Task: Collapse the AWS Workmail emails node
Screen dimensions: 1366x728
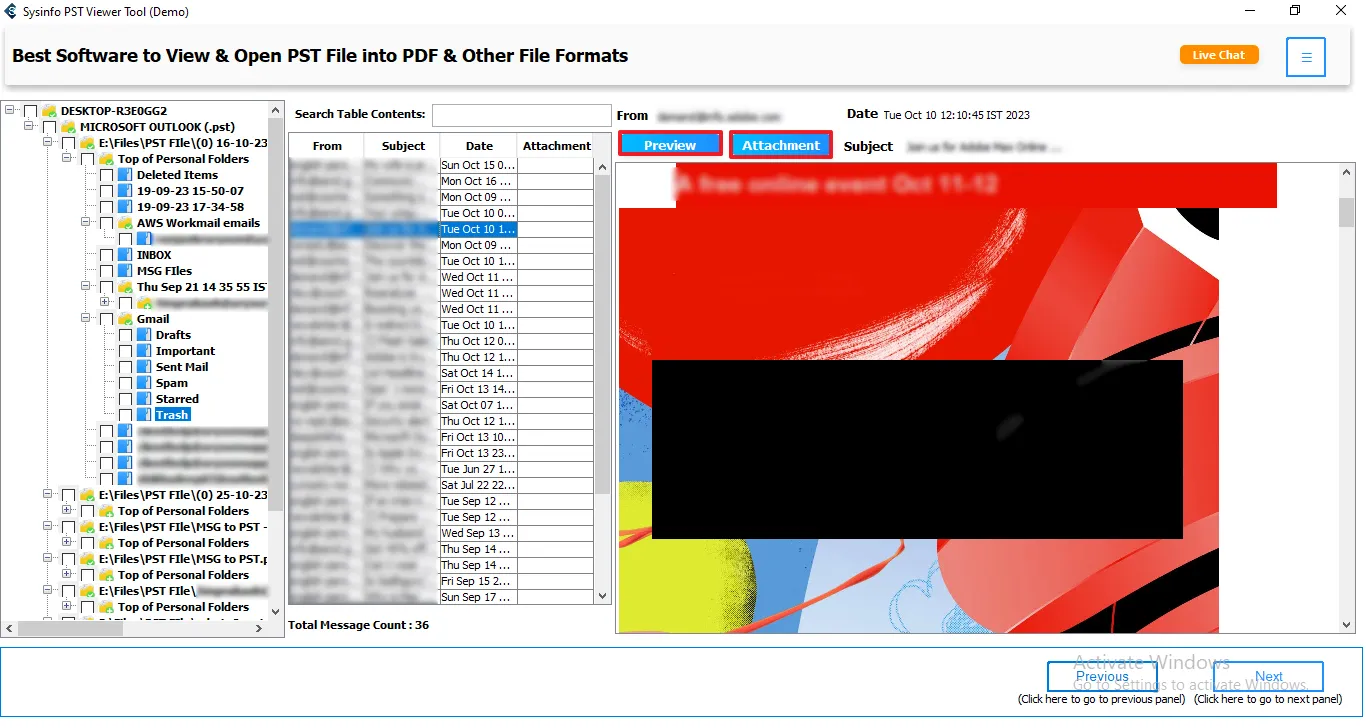Action: coord(86,223)
